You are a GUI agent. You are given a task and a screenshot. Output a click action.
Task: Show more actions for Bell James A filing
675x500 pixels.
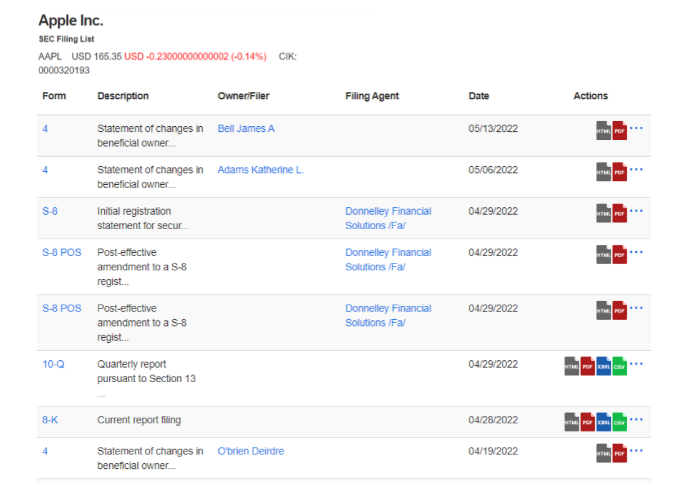[636, 129]
